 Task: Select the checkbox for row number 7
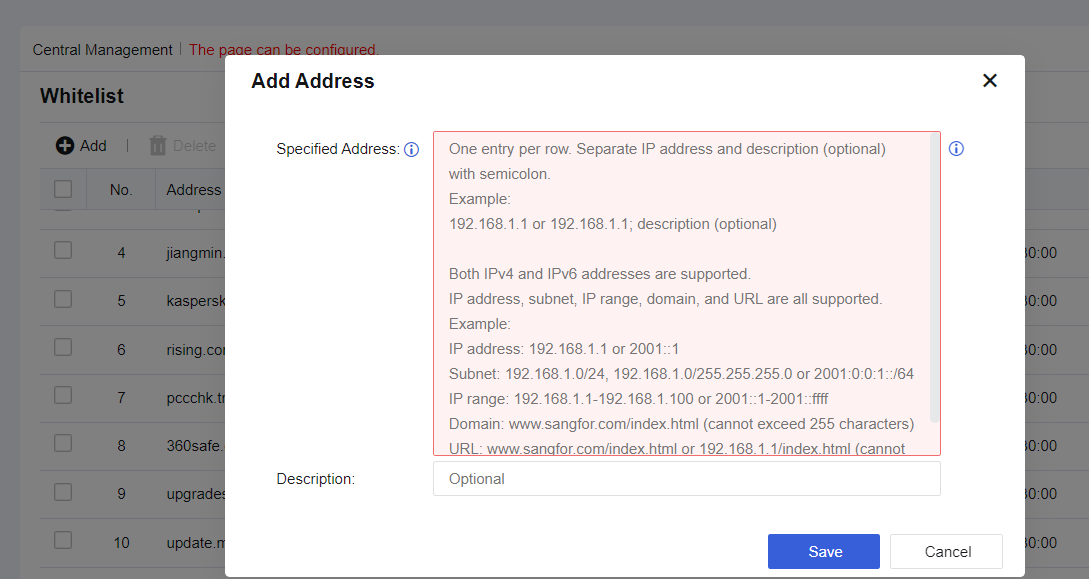point(63,395)
